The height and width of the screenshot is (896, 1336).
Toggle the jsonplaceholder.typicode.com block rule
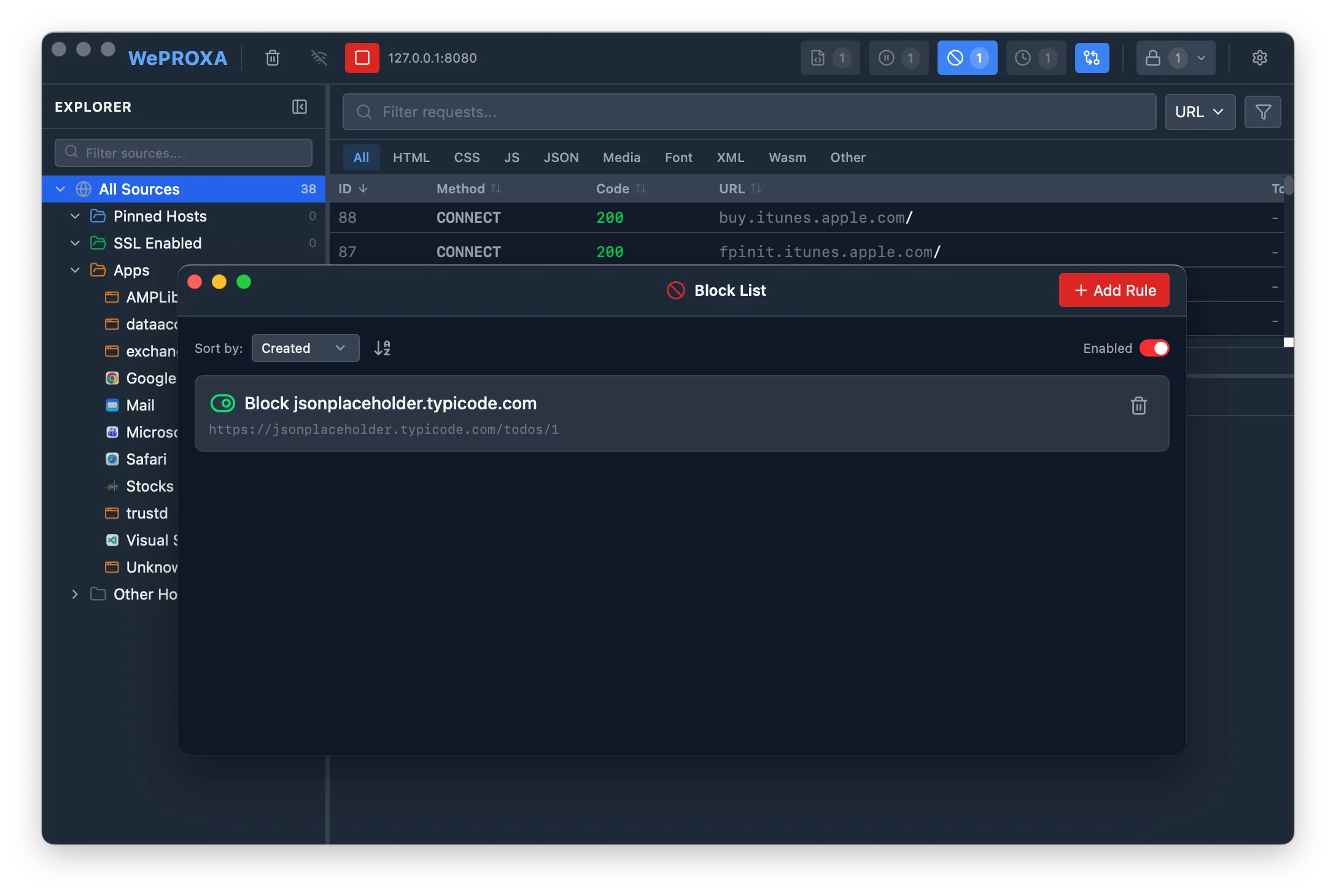[x=223, y=403]
